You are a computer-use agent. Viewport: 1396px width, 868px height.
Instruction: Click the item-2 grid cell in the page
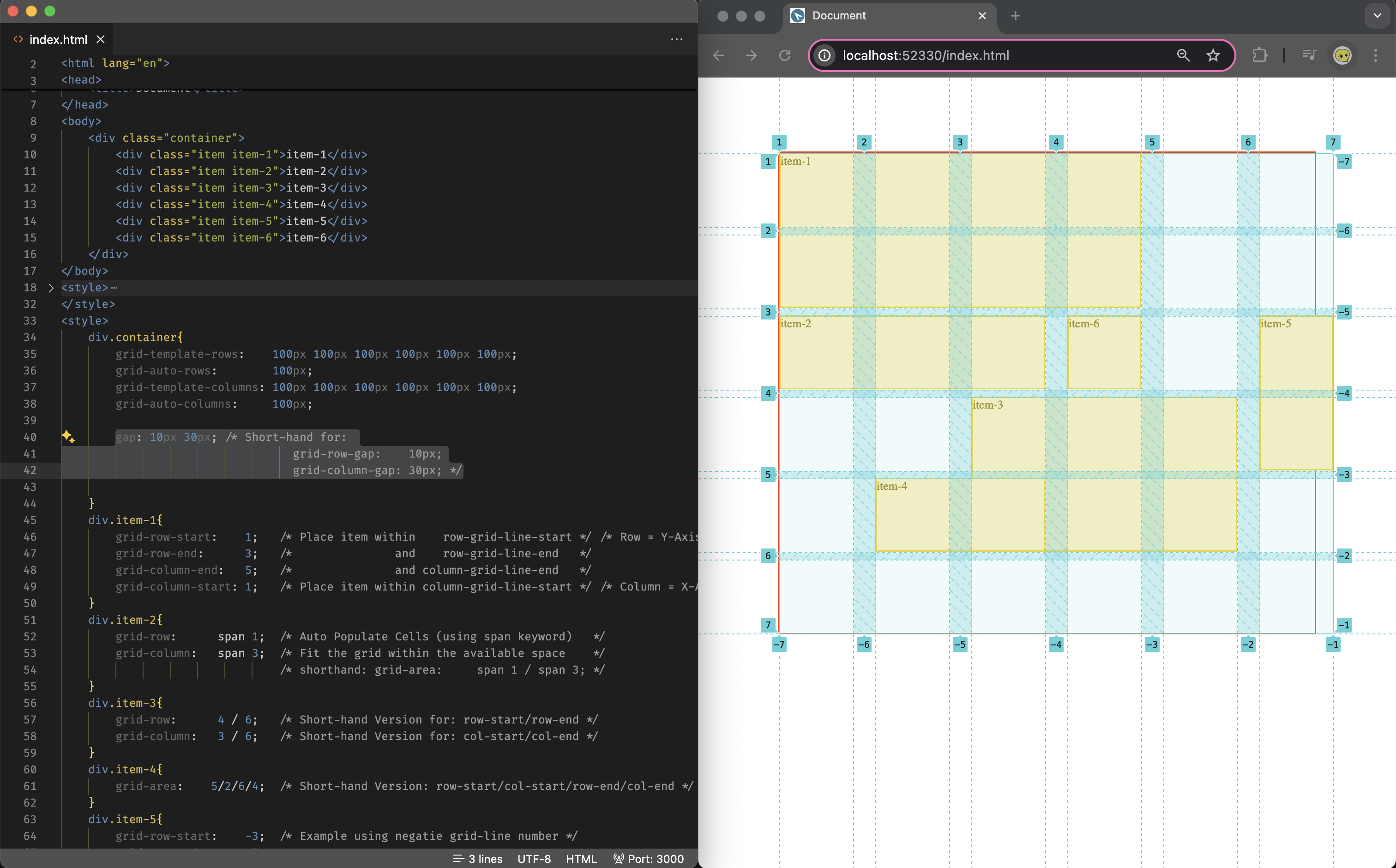click(x=912, y=352)
